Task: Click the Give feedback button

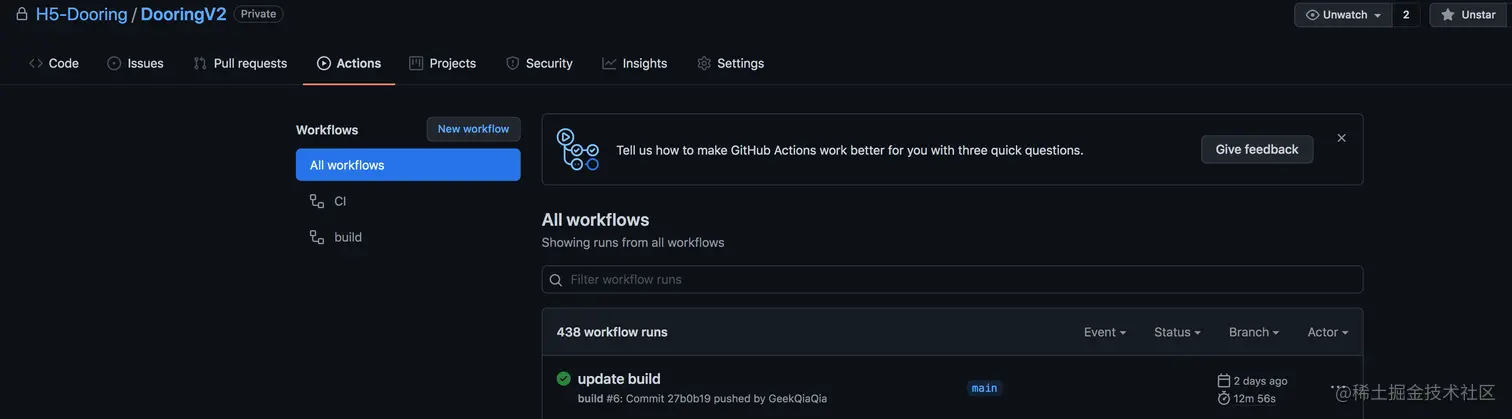Action: click(x=1257, y=150)
